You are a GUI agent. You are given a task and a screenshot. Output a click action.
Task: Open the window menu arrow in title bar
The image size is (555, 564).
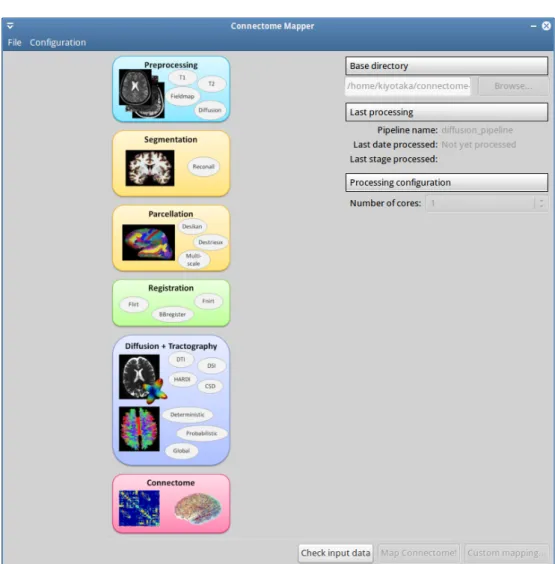tap(10, 26)
